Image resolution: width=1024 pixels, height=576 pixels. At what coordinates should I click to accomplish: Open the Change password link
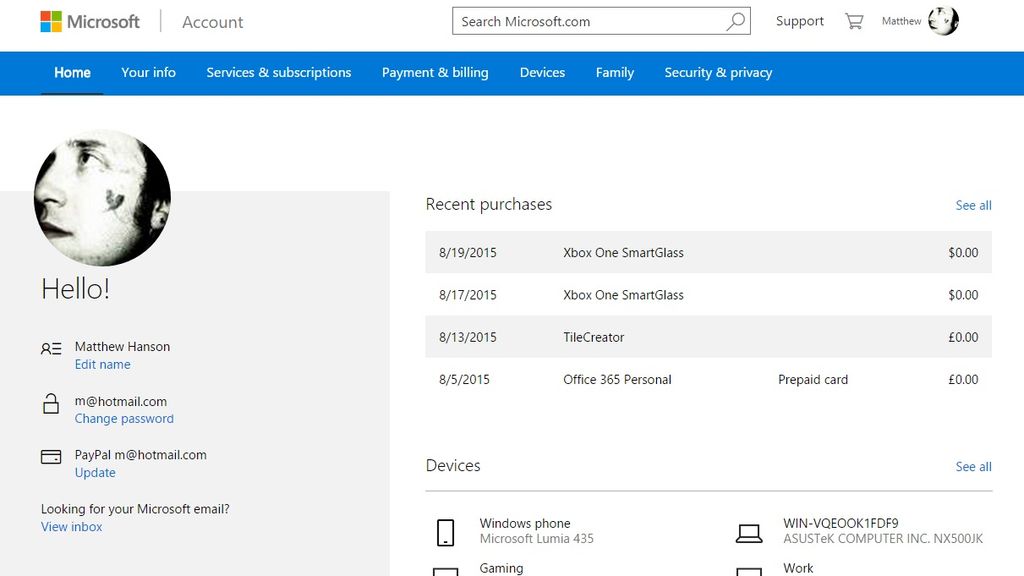click(x=124, y=418)
